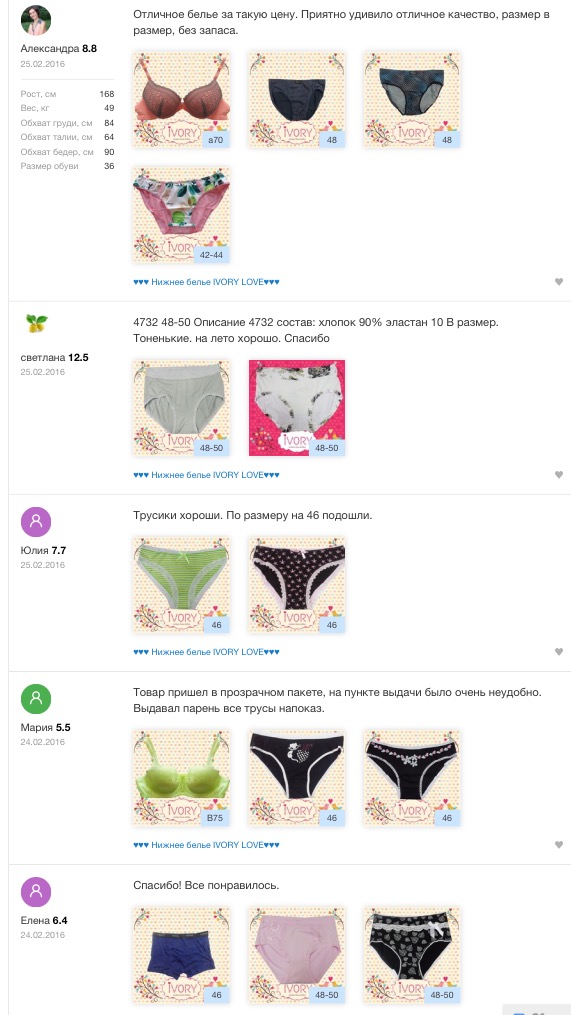This screenshot has width=571, height=1015.
Task: Click the username Александра
Action: click(x=50, y=49)
